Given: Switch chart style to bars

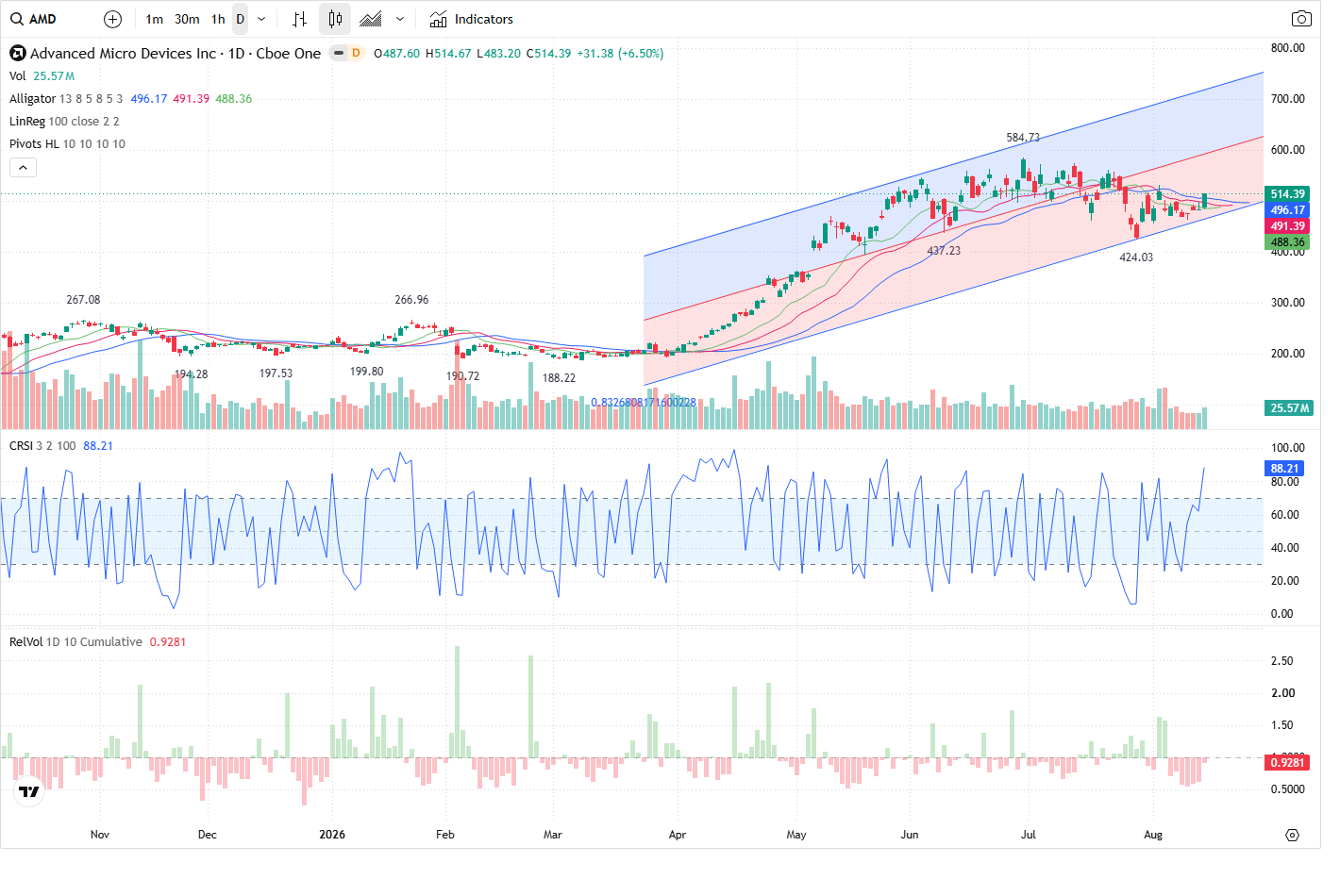Looking at the screenshot, I should pos(299,19).
